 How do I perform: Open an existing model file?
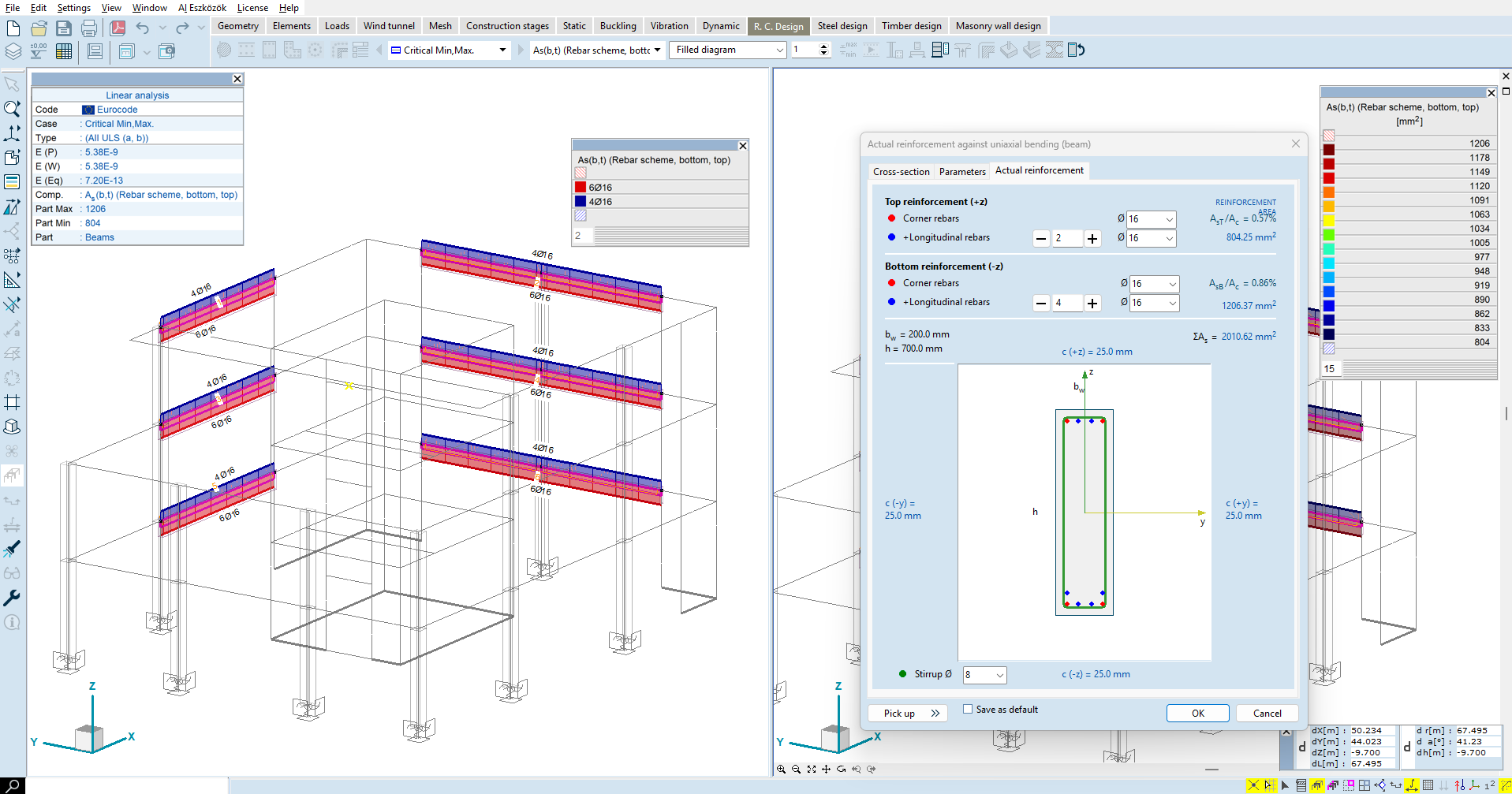[39, 28]
